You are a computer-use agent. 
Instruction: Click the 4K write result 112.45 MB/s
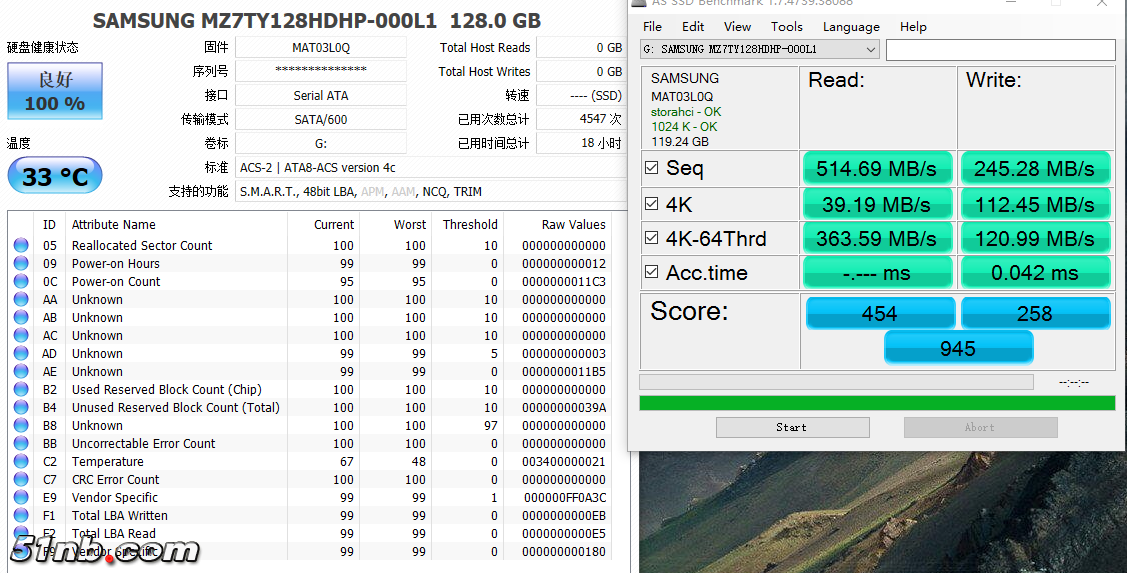pyautogui.click(x=1035, y=204)
